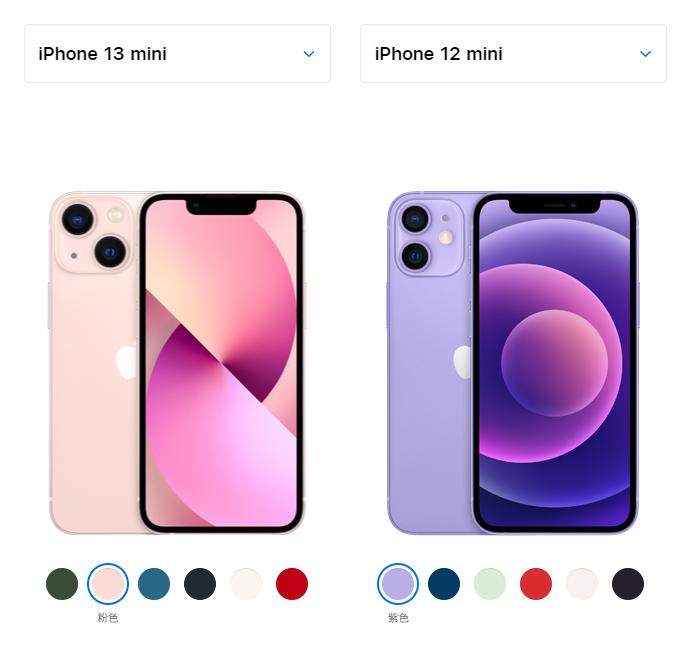This screenshot has width=688, height=646.
Task: Select the purple iPhone 12 mini swatch
Action: [398, 584]
